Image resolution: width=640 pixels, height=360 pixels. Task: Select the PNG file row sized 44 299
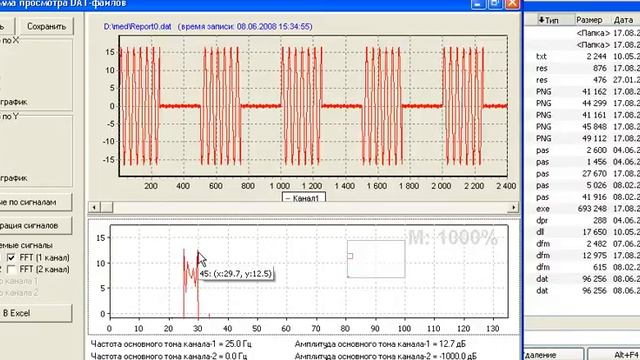pos(582,103)
